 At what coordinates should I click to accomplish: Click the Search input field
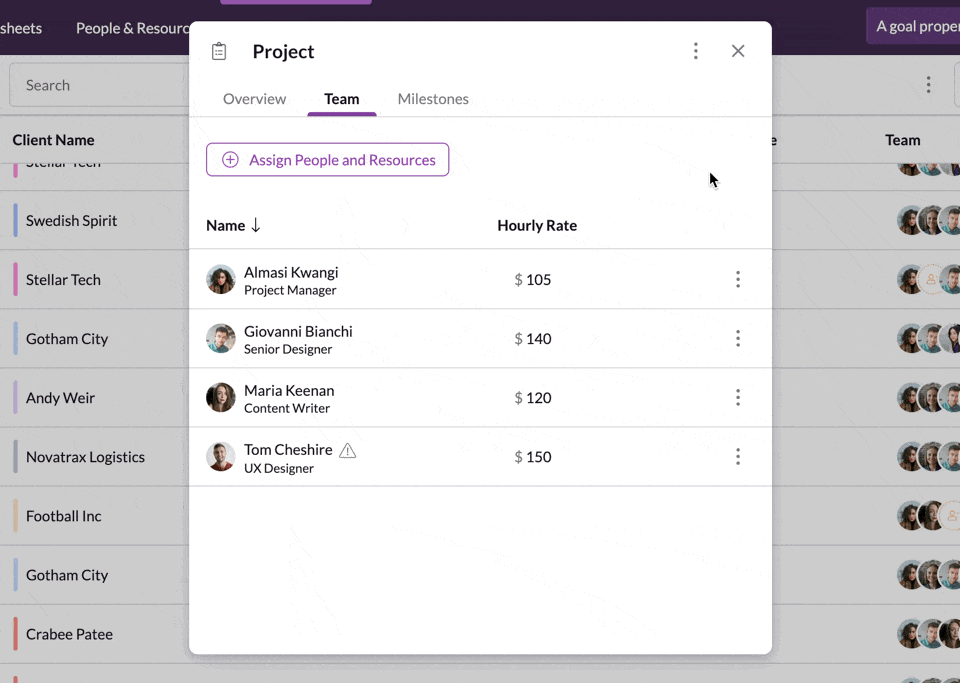pyautogui.click(x=100, y=85)
